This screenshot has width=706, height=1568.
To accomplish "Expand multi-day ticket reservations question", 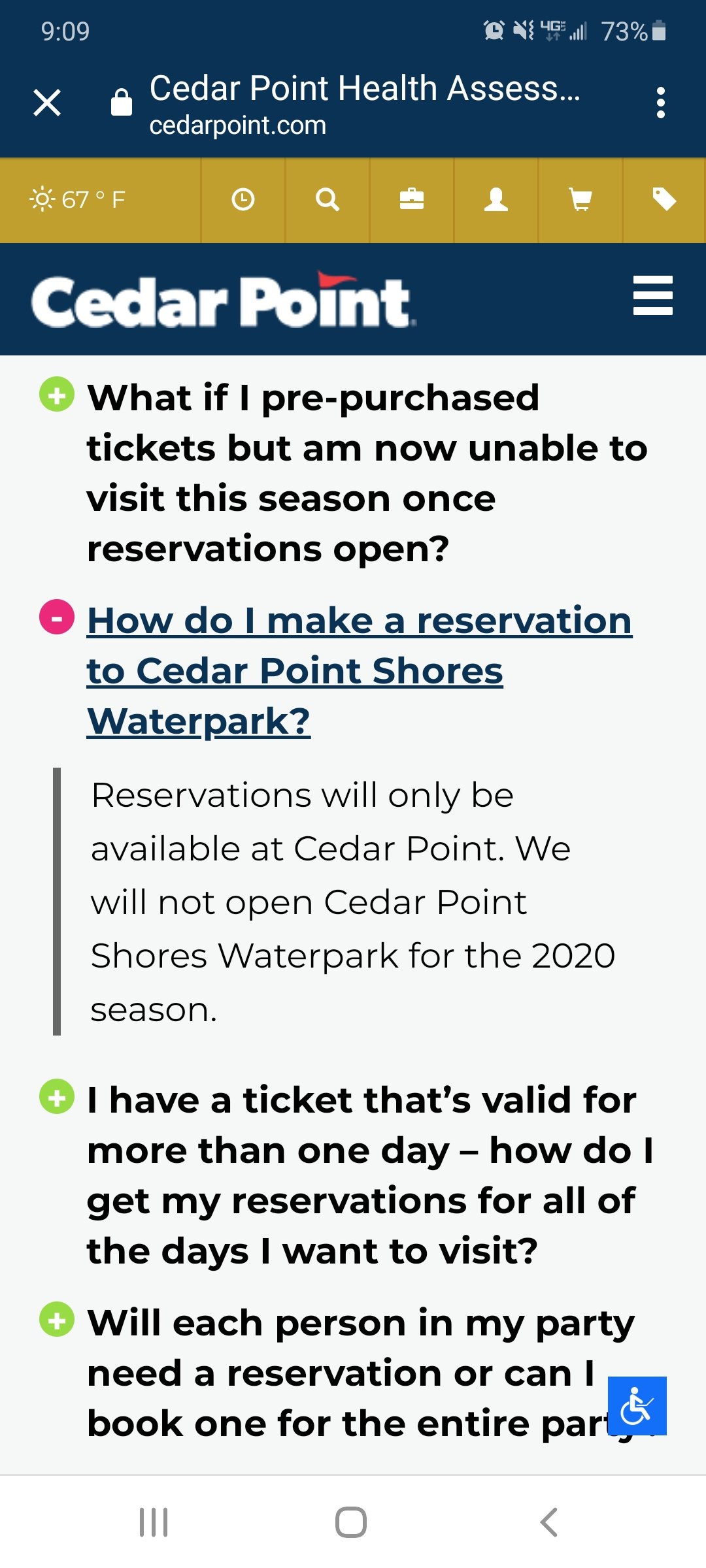I will coord(57,1096).
